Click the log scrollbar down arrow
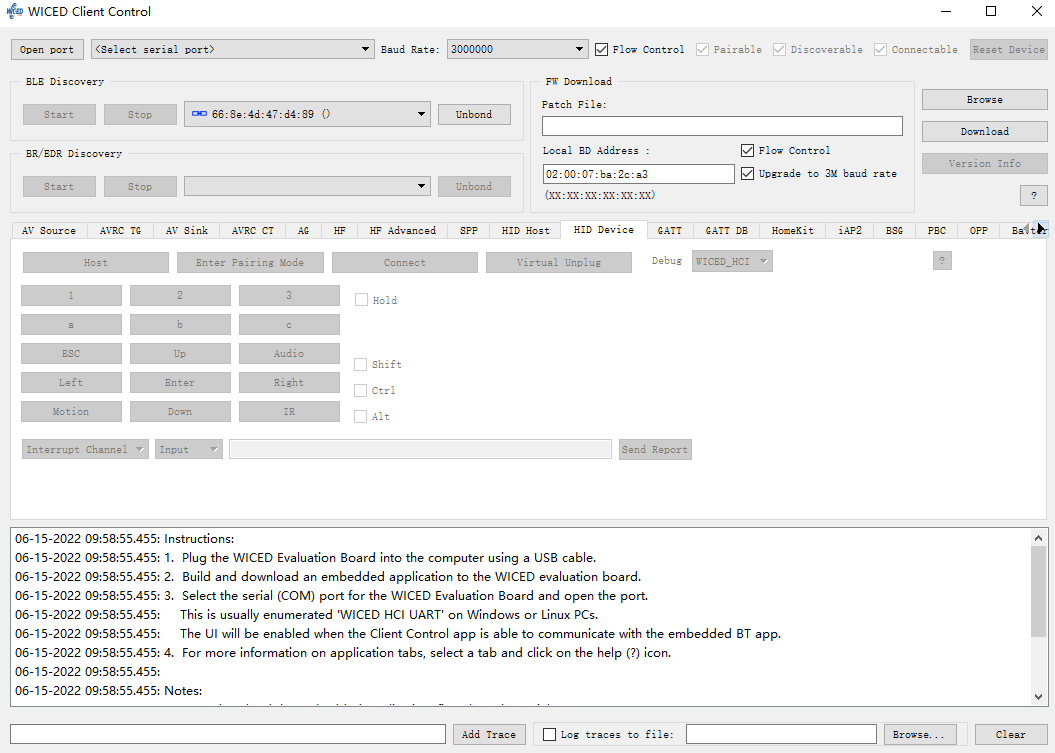Viewport: 1055px width, 753px height. click(x=1038, y=696)
